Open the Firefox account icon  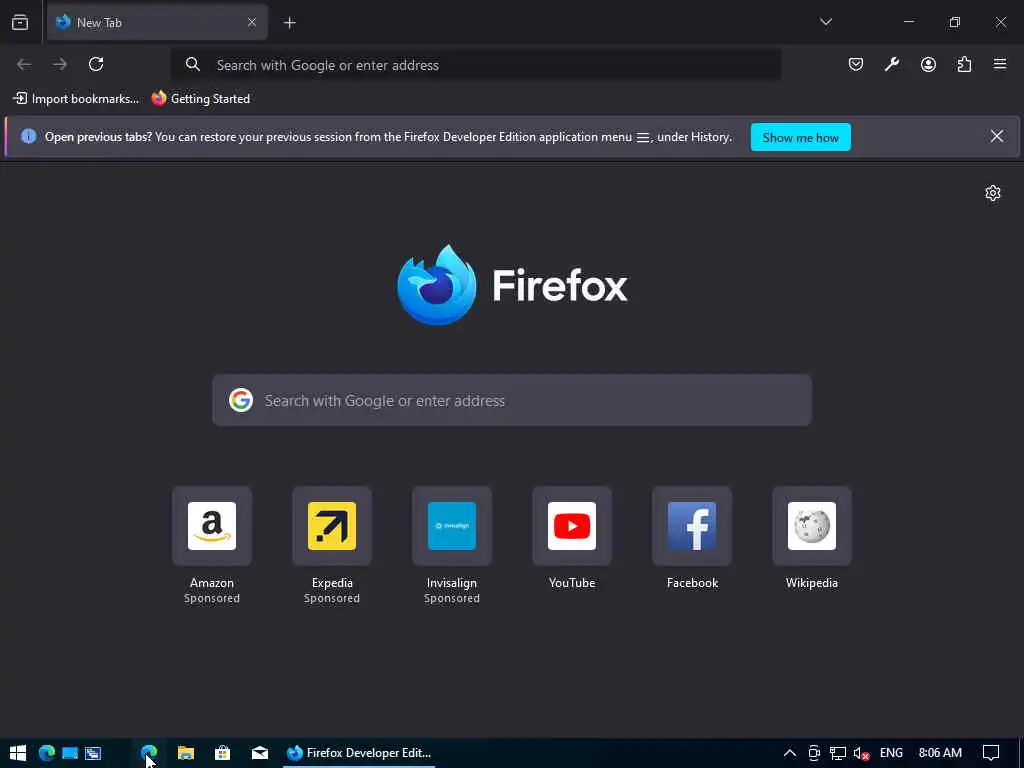click(928, 64)
